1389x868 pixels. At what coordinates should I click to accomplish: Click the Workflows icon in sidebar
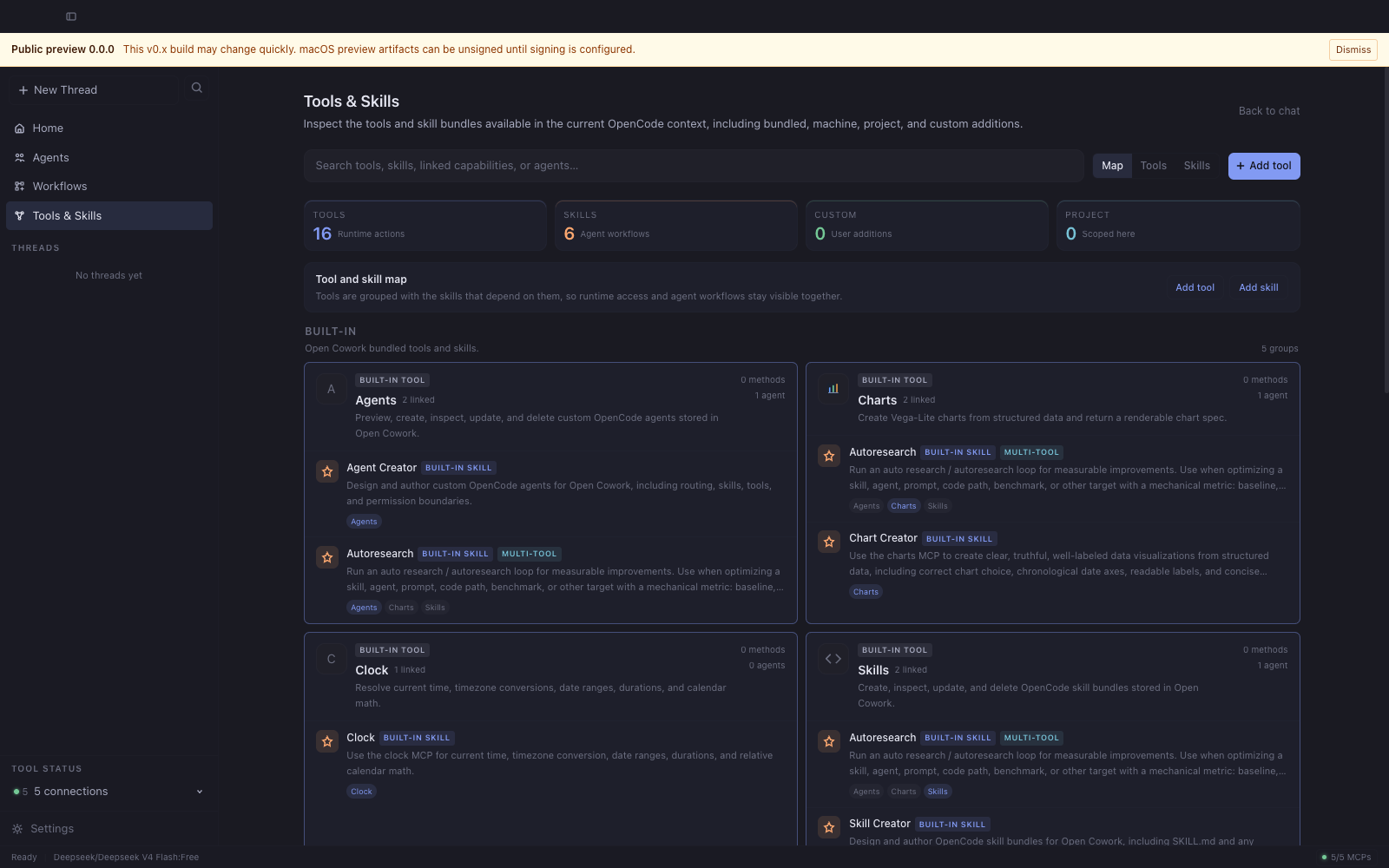coord(19,187)
